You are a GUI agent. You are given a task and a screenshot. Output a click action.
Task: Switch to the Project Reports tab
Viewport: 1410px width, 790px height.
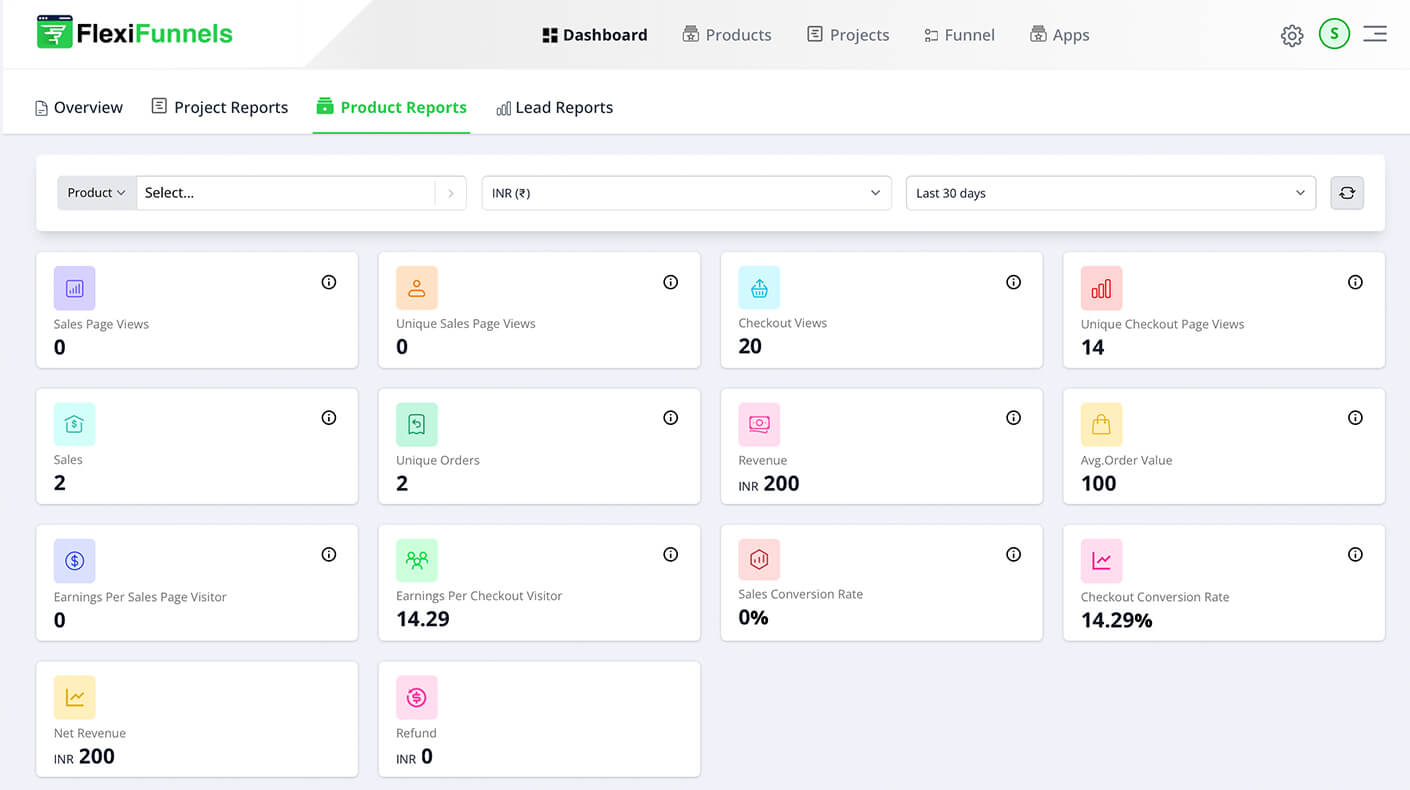[220, 107]
